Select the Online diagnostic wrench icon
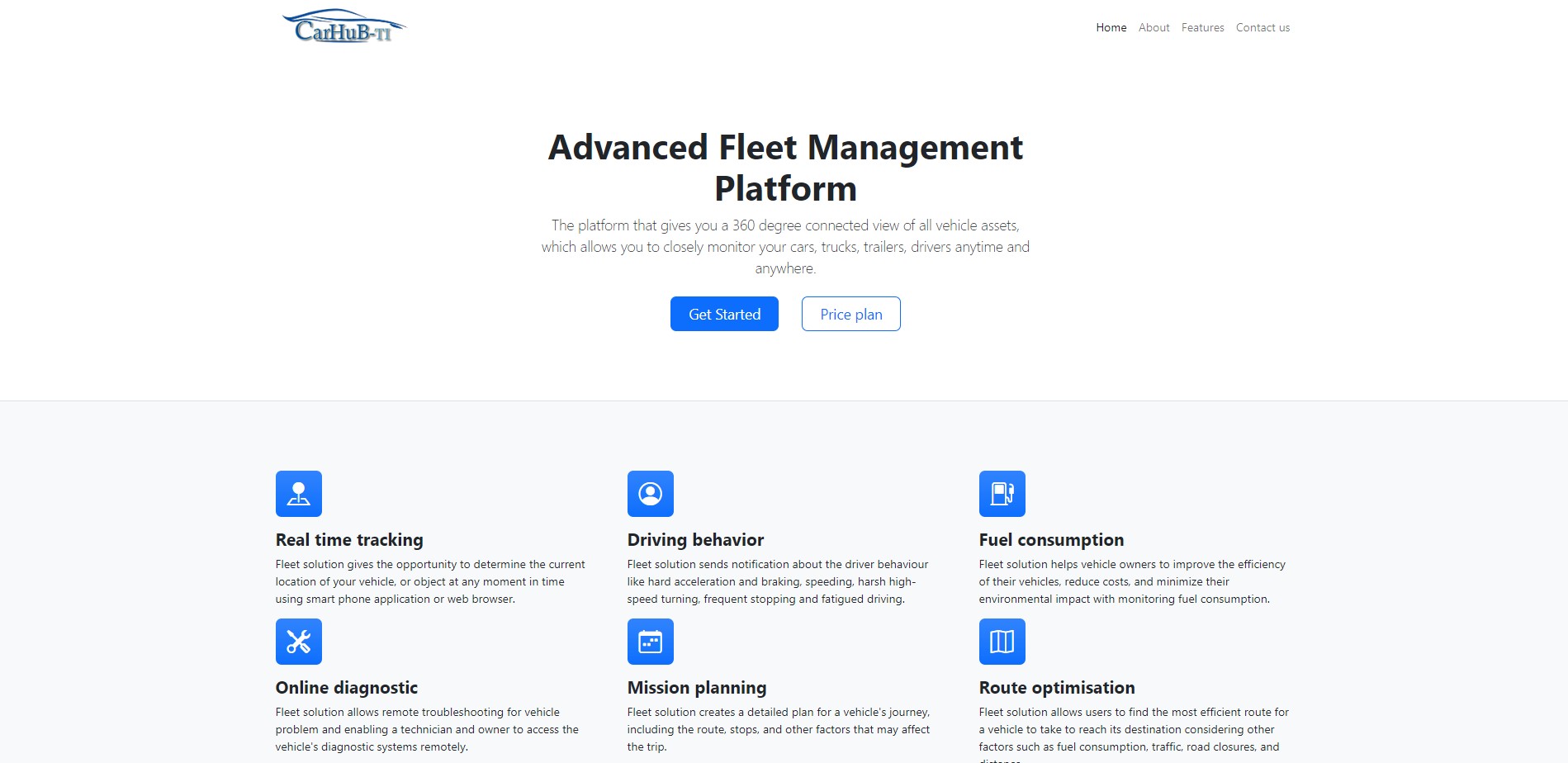 pyautogui.click(x=299, y=642)
